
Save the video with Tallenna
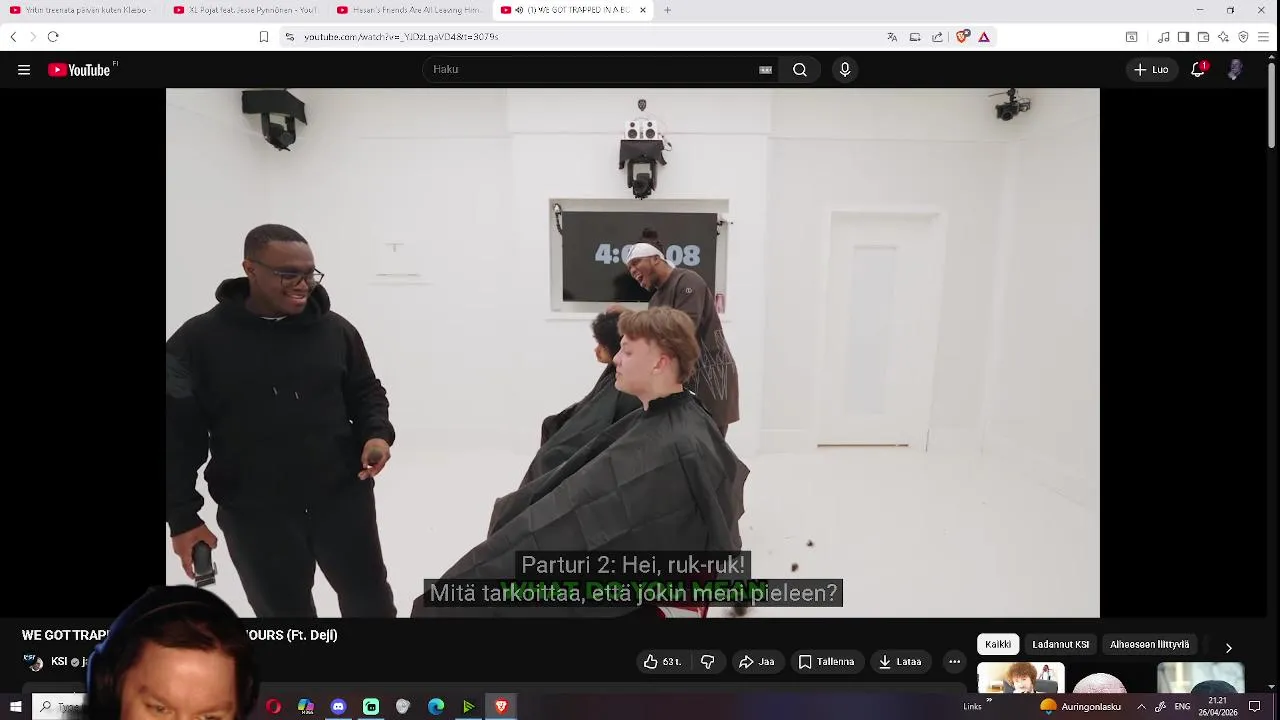coord(827,662)
